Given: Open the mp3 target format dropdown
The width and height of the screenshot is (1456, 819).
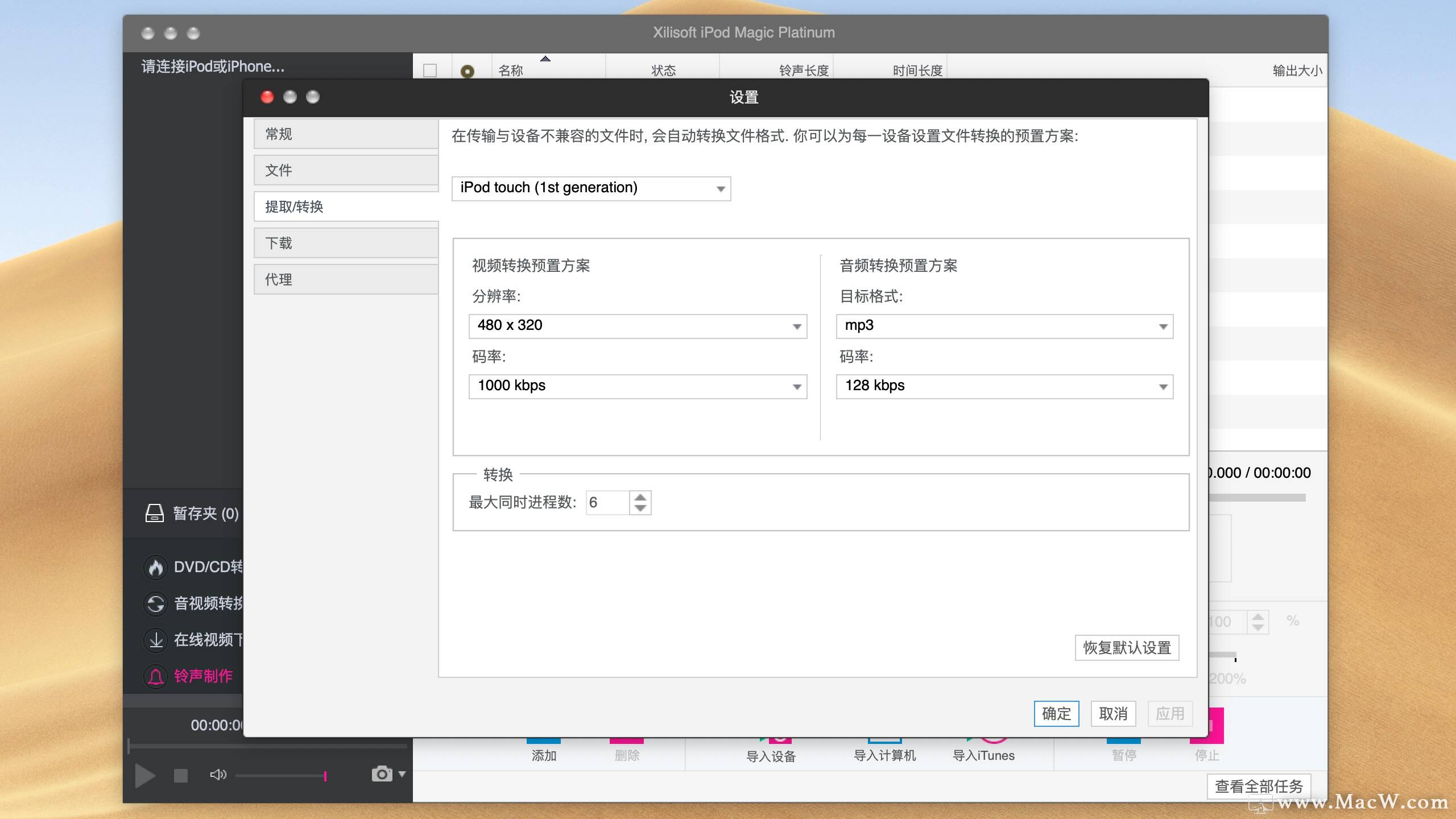Looking at the screenshot, I should point(1004,326).
